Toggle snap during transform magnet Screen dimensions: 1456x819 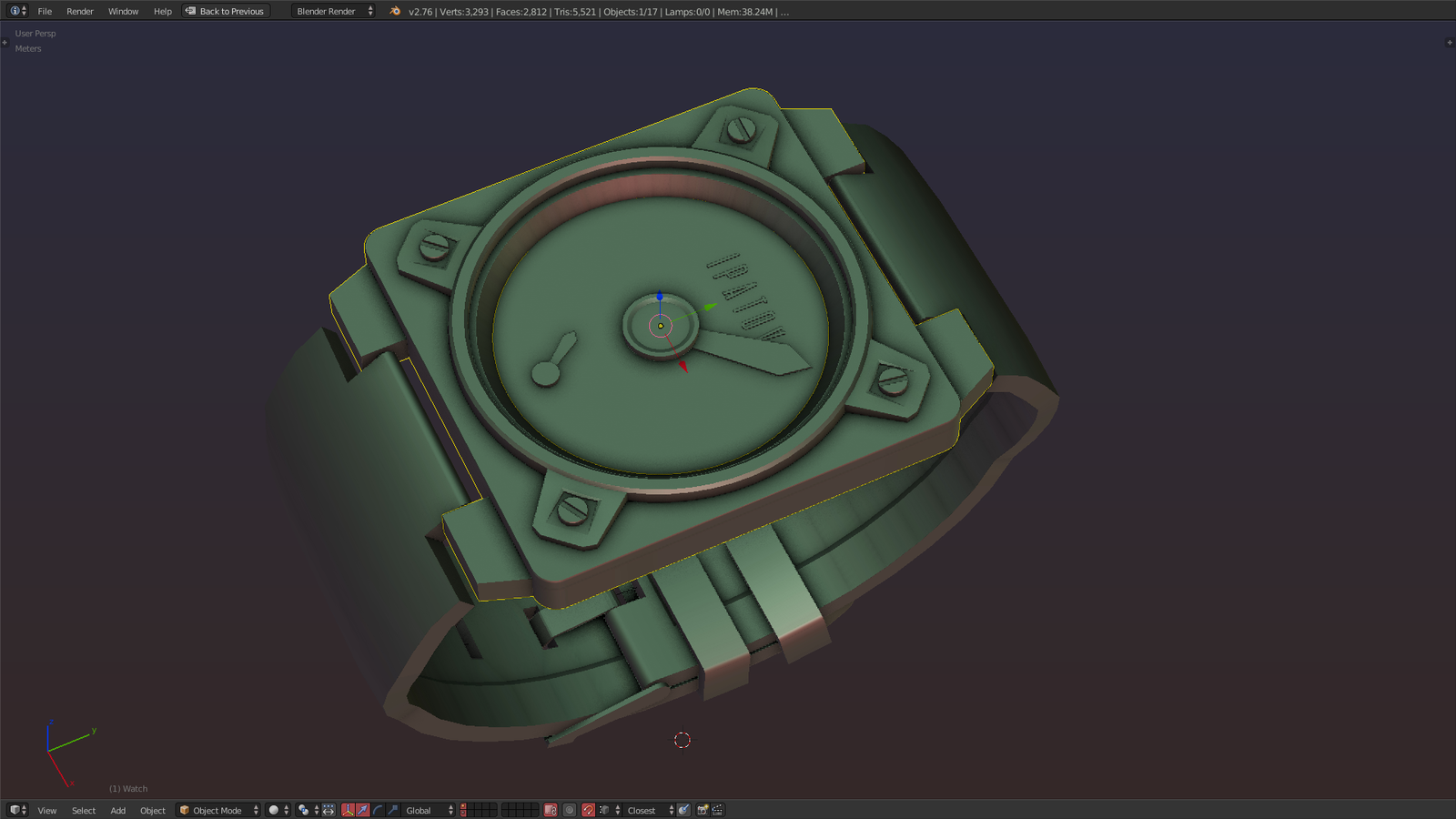[589, 810]
